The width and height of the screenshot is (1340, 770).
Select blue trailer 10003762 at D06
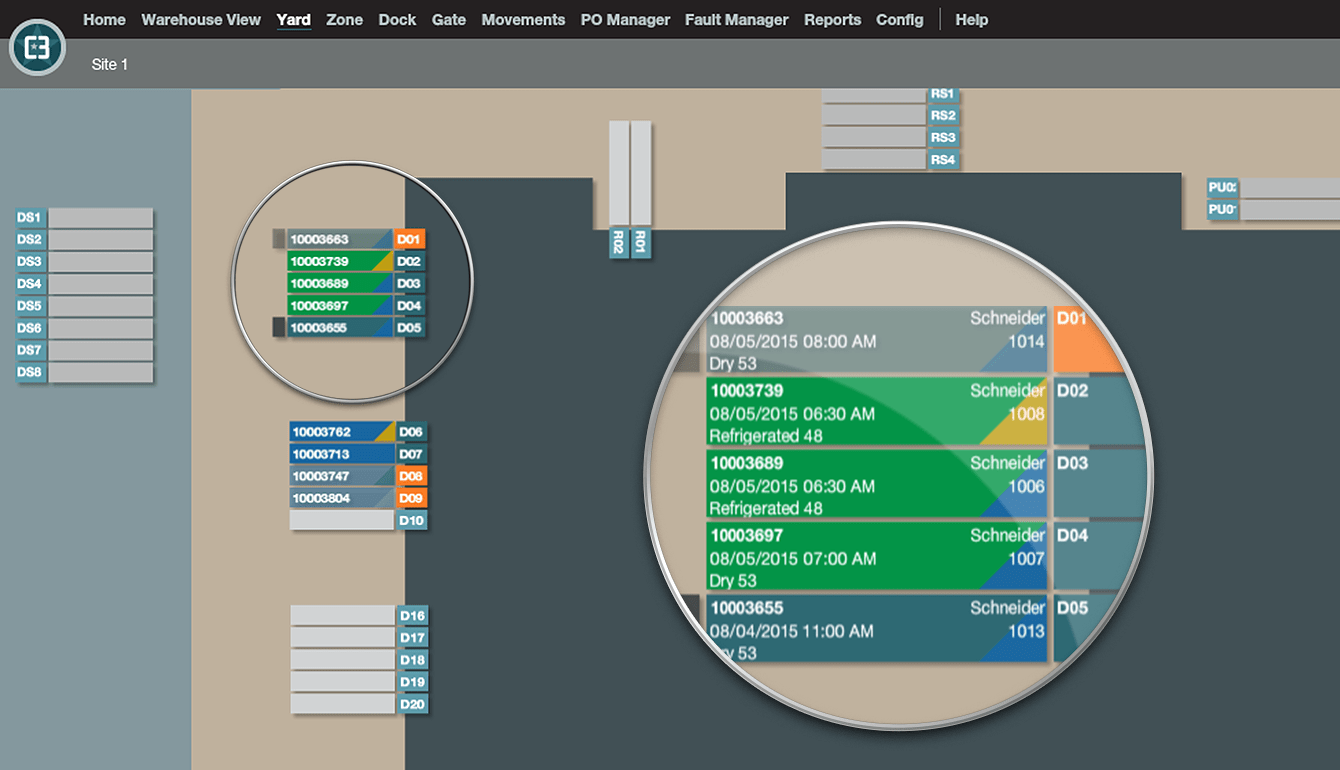(x=342, y=432)
